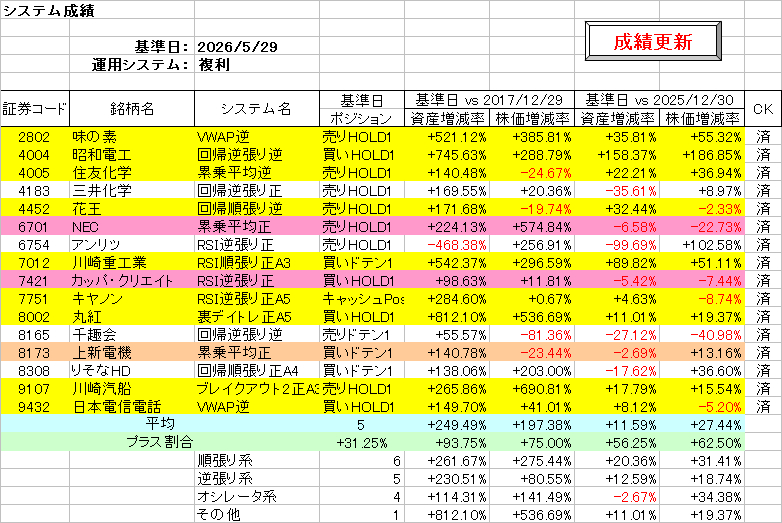Select the 順張り系 label cell
This screenshot has height=523, width=782.
click(257, 461)
